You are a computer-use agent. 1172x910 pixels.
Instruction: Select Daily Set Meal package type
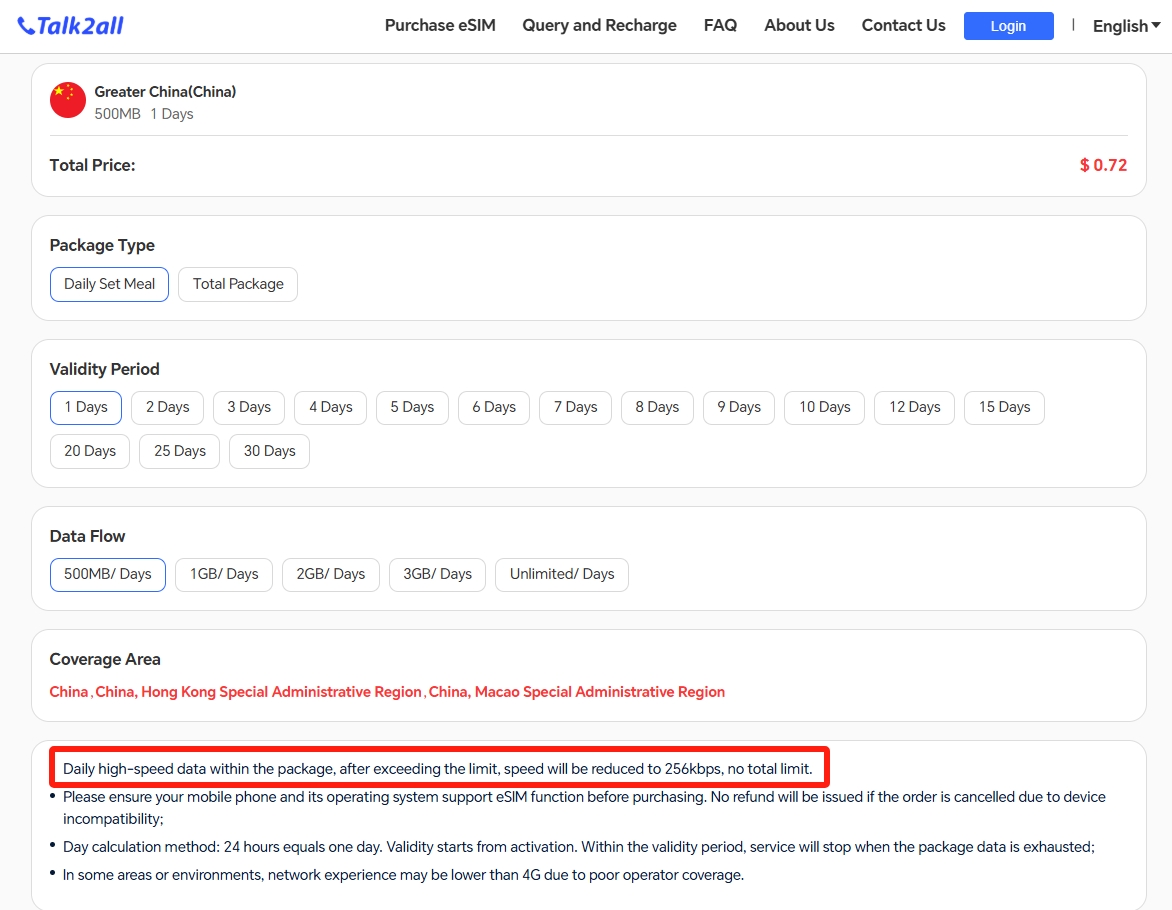(x=110, y=284)
